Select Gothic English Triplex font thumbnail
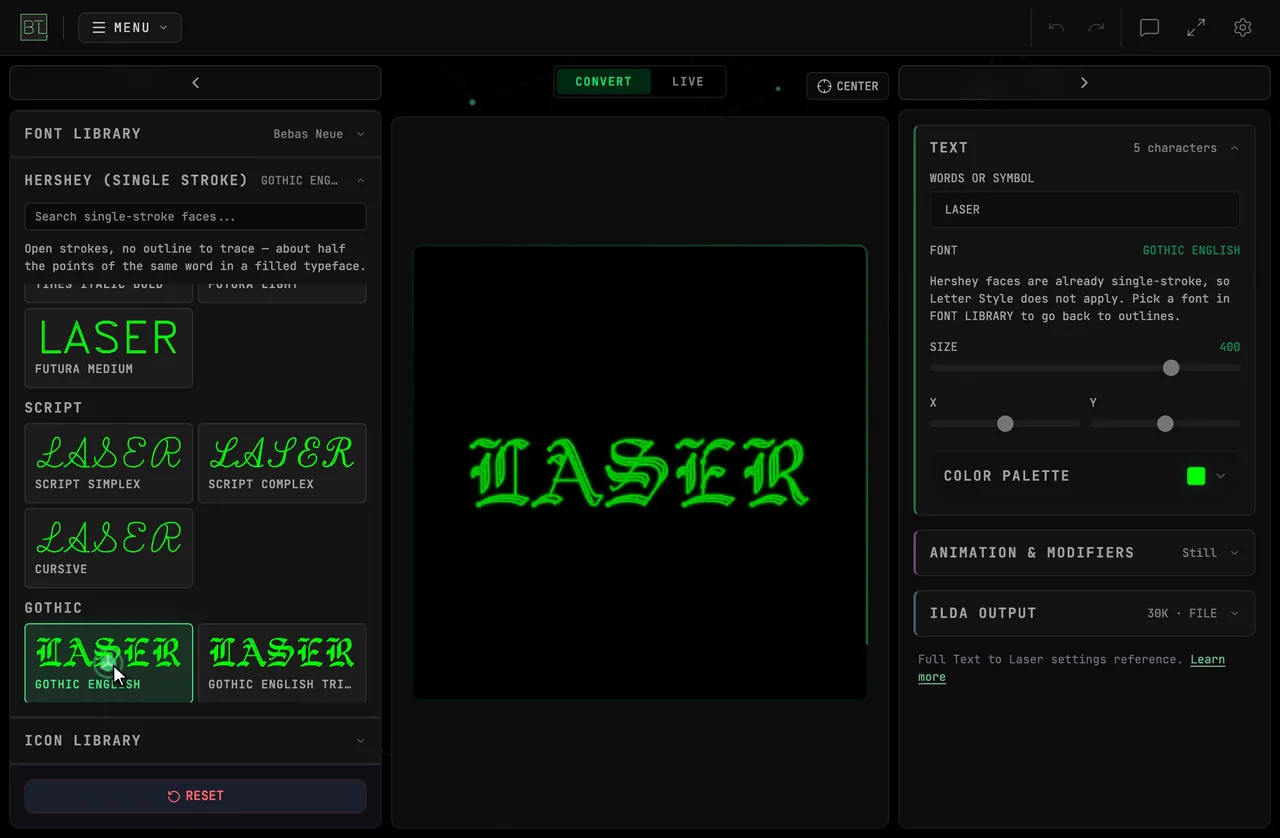Image resolution: width=1280 pixels, height=838 pixels. (x=282, y=663)
